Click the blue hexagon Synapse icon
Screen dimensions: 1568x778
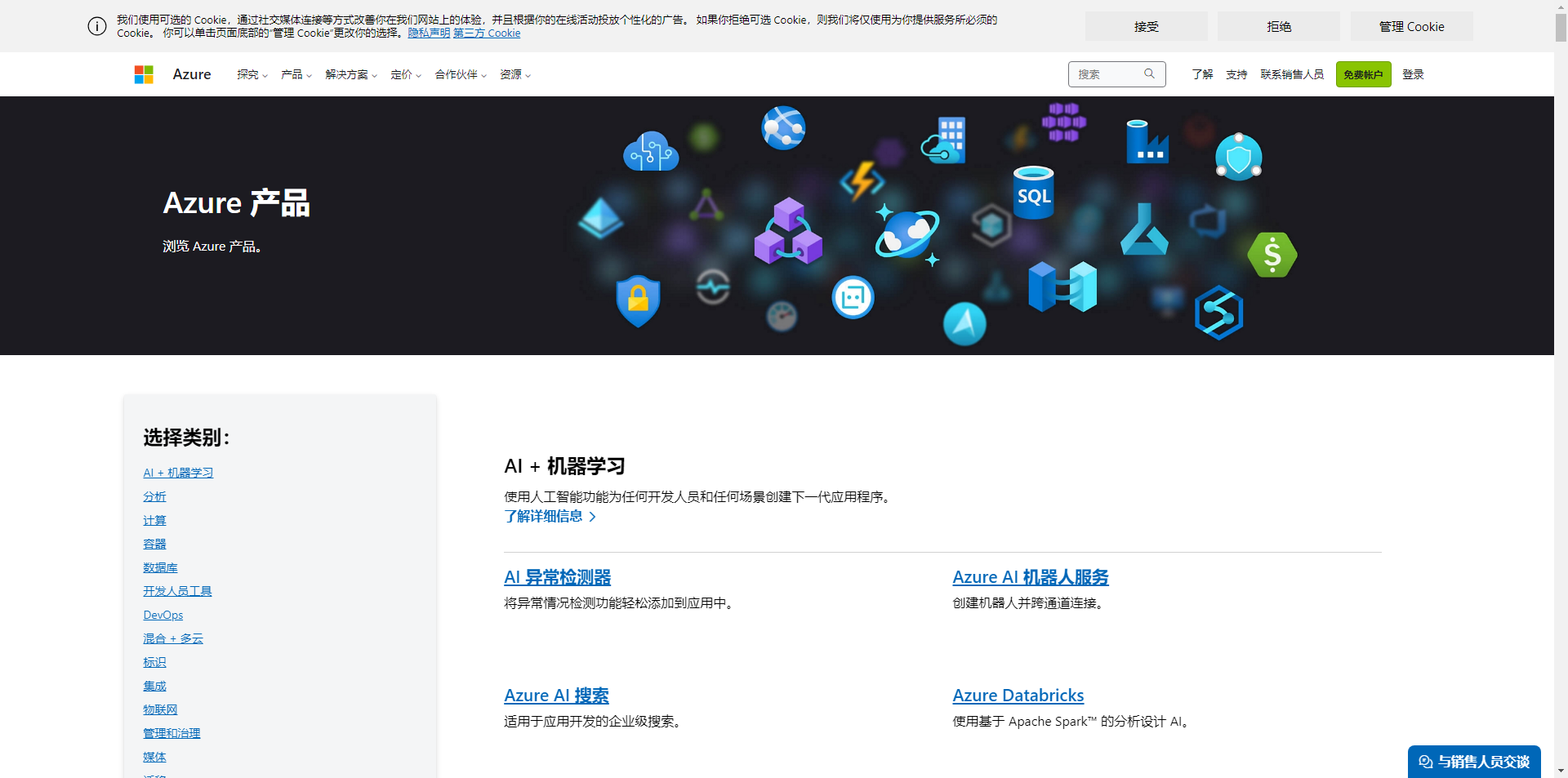click(1218, 313)
